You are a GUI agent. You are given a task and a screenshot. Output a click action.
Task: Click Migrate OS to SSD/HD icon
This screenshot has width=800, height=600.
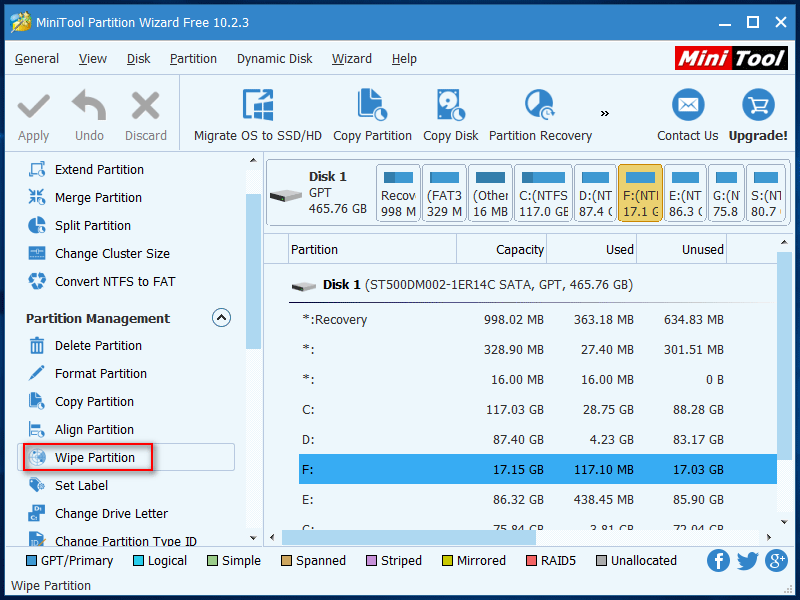[x=258, y=105]
